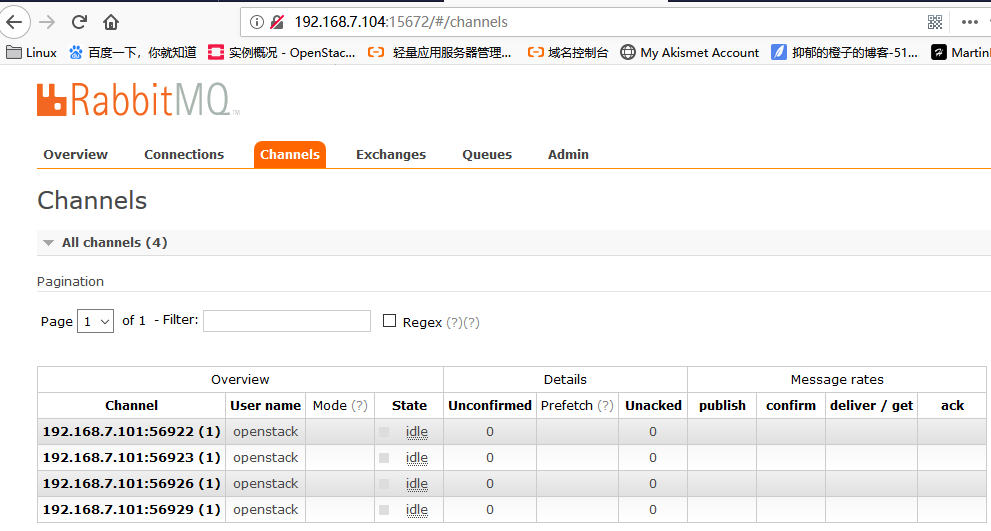991x531 pixels.
Task: Open the Exchanges tab
Action: click(391, 155)
